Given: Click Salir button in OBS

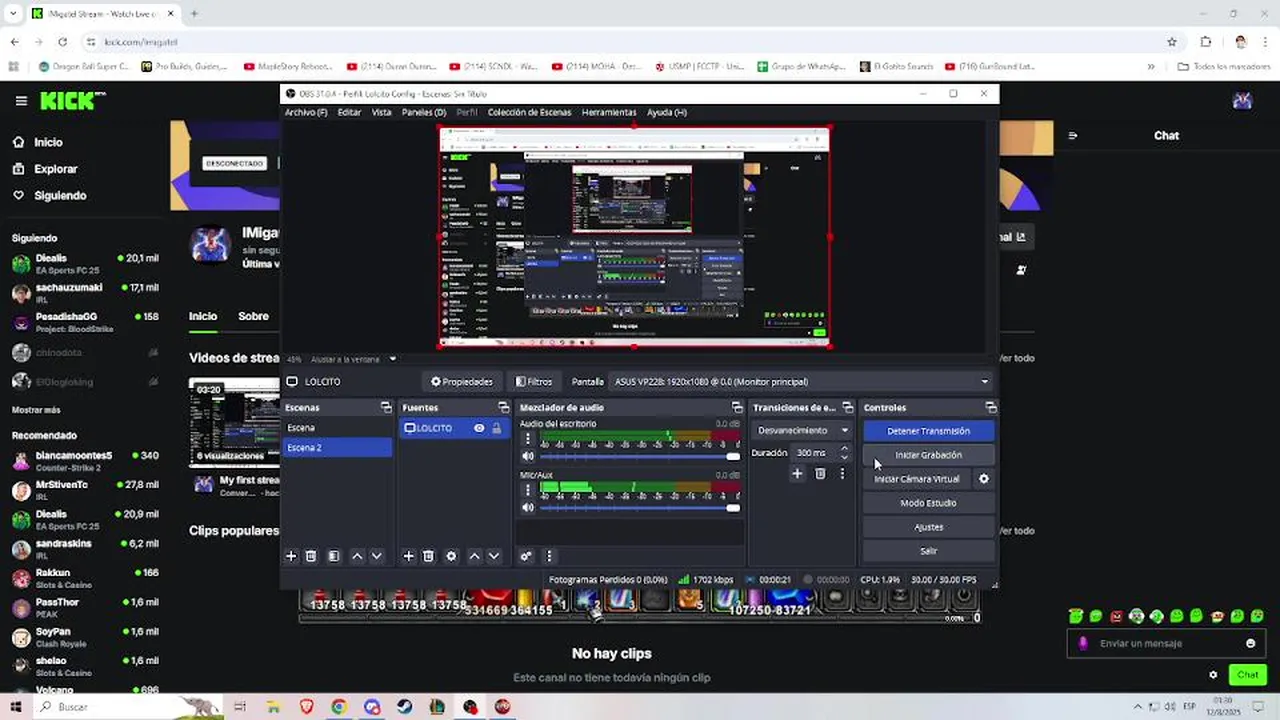Looking at the screenshot, I should pyautogui.click(x=928, y=551).
